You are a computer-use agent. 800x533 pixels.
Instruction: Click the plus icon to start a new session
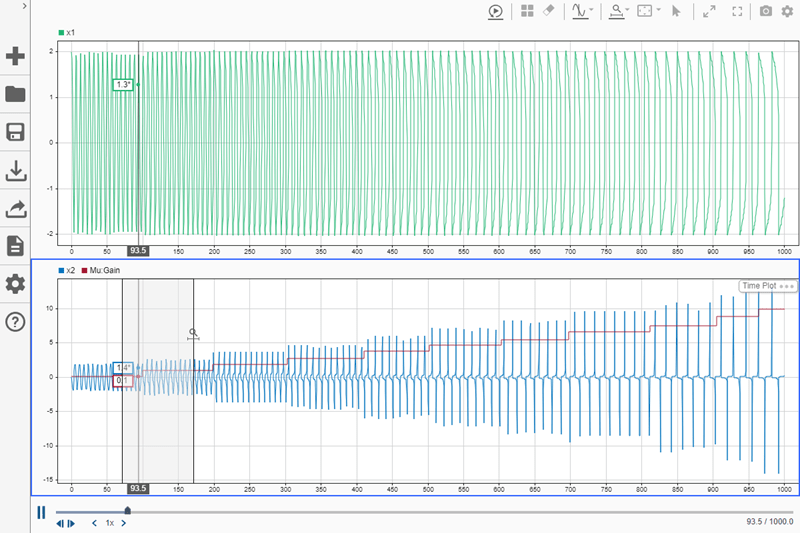(15, 56)
